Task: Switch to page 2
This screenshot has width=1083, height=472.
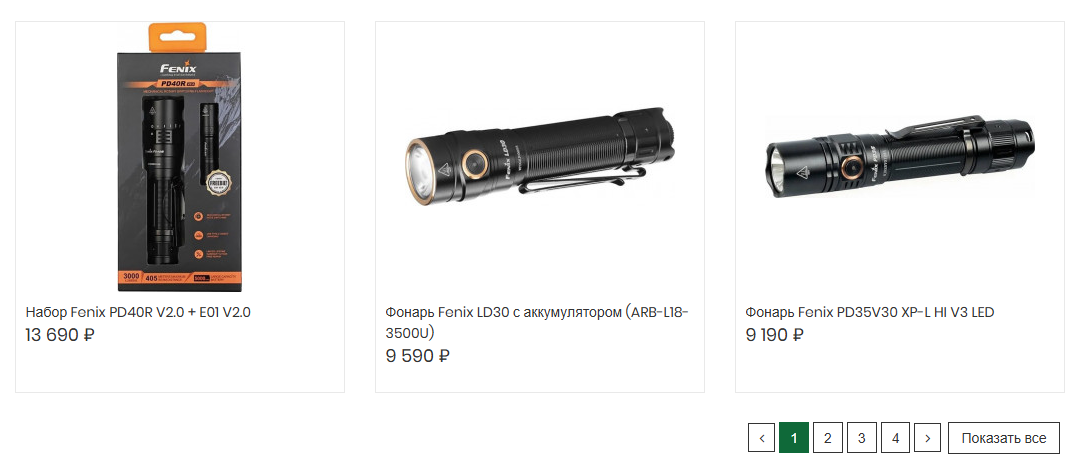Action: (x=827, y=438)
